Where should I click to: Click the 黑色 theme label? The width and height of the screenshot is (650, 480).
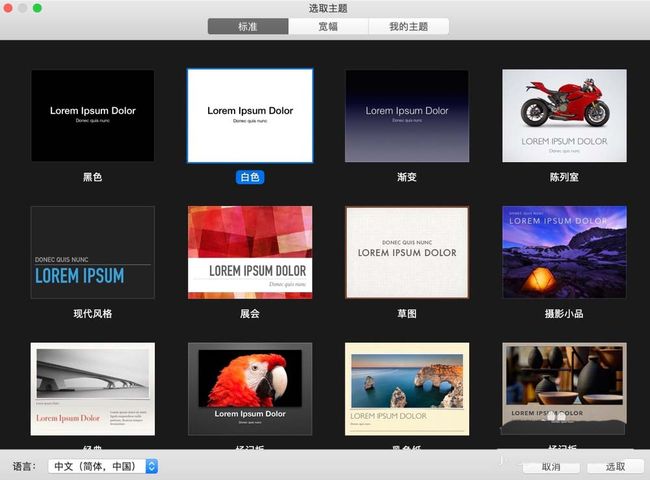click(92, 177)
